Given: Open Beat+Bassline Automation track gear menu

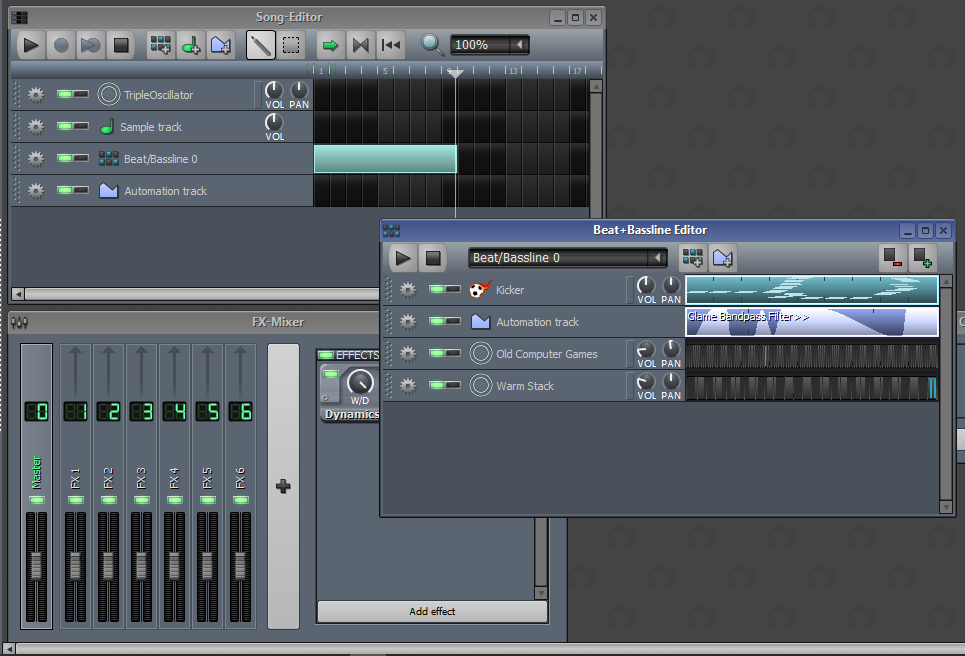Looking at the screenshot, I should pyautogui.click(x=408, y=322).
